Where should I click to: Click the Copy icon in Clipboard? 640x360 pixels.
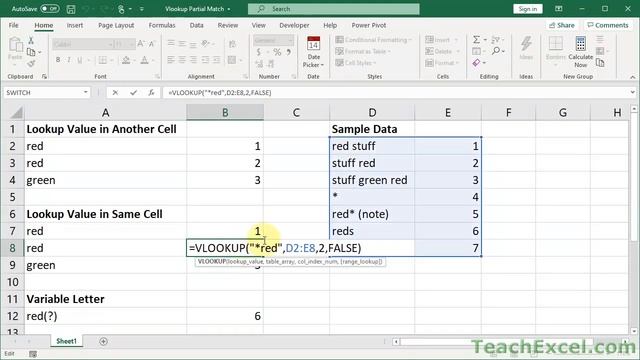31,52
